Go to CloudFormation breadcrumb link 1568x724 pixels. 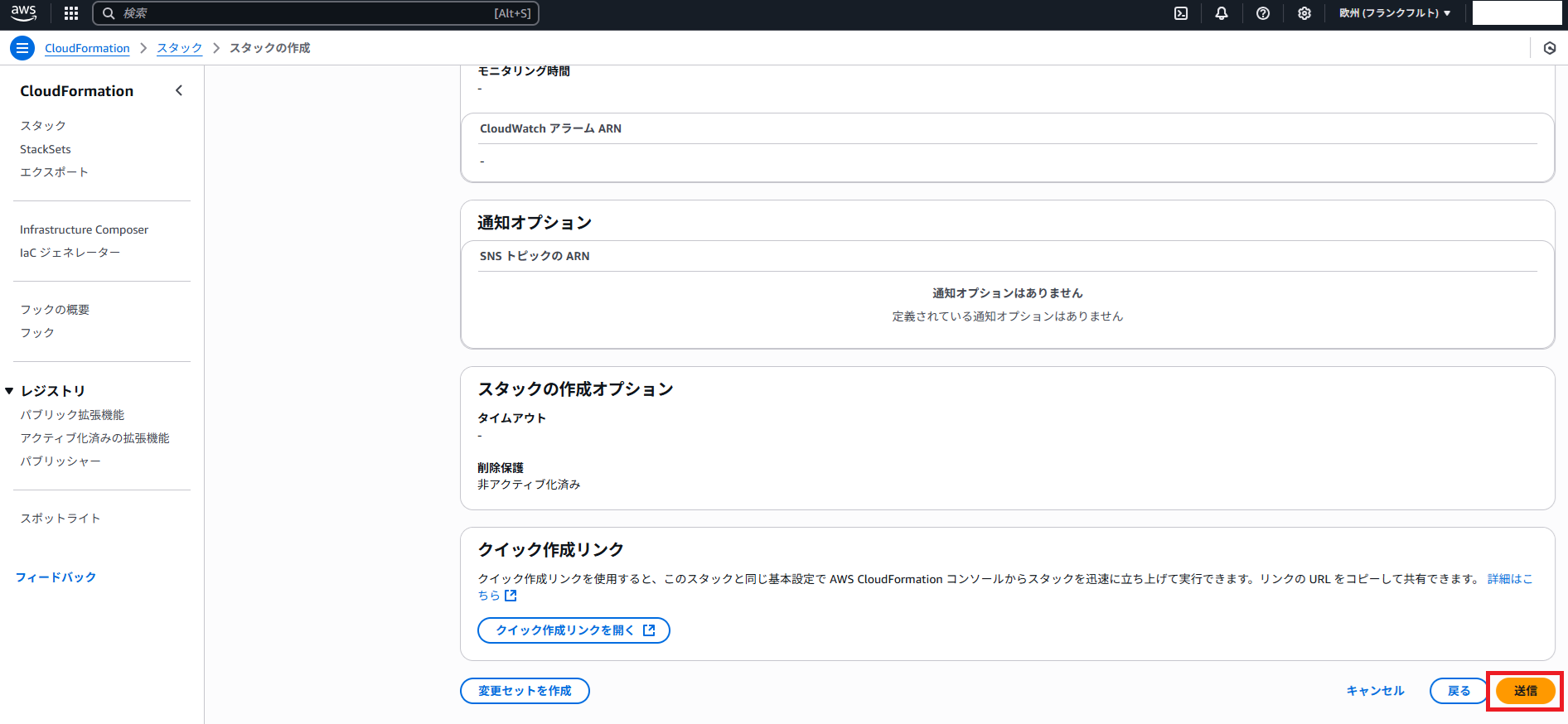pos(87,48)
